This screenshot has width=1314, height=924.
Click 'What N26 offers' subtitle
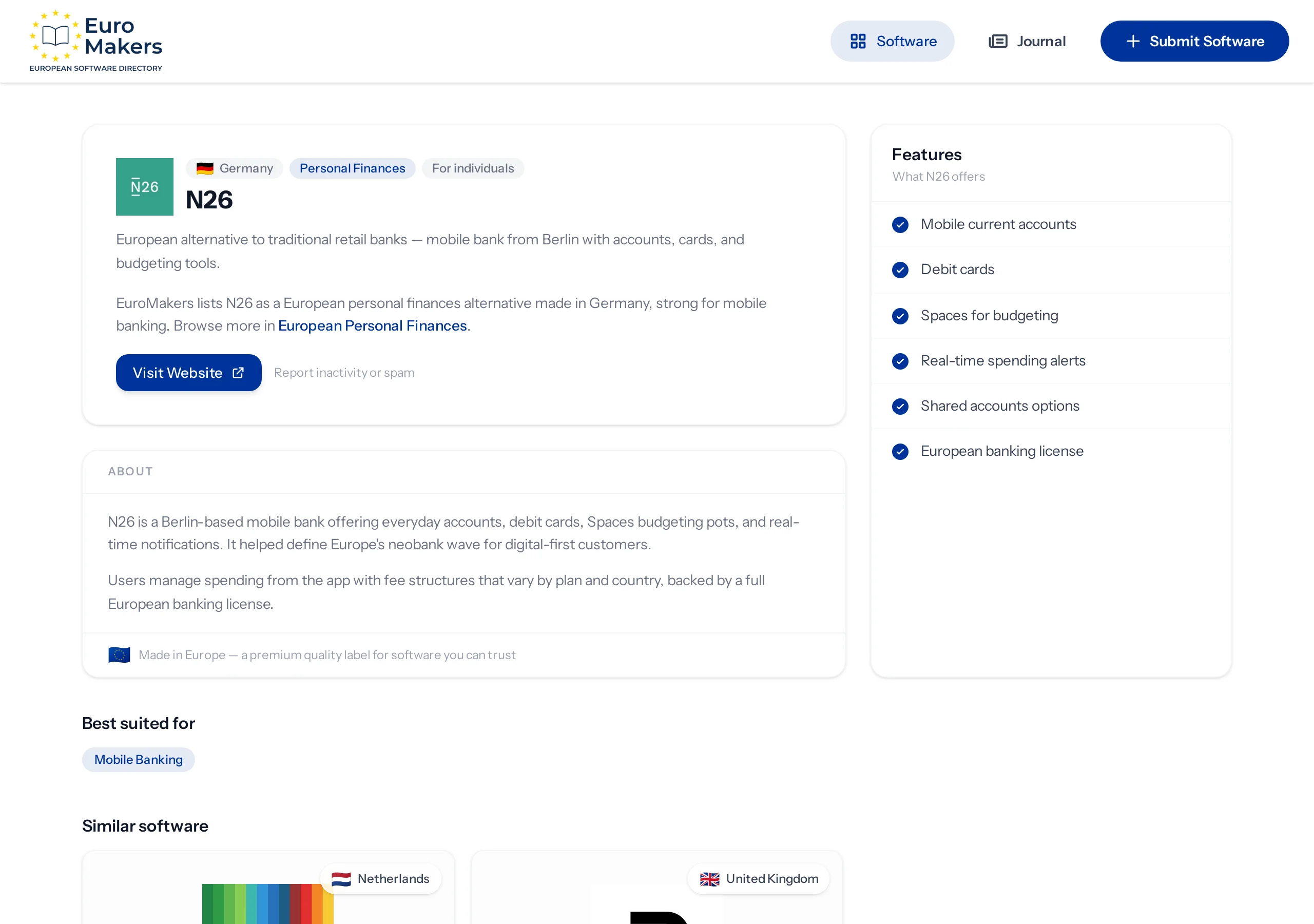tap(939, 176)
